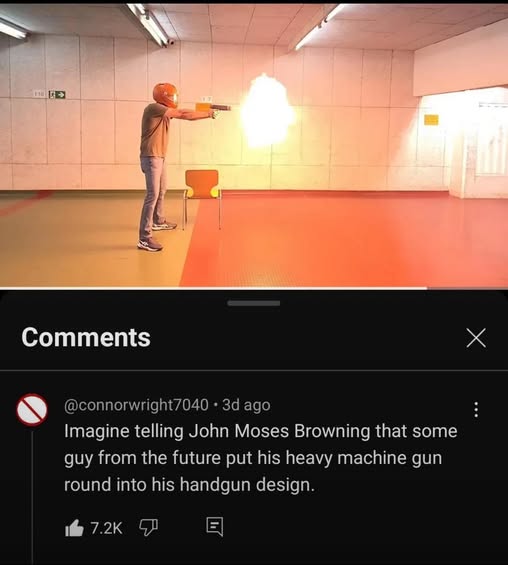Click the John Moses Browning comment text
Screen dimensions: 508x565
point(261,458)
